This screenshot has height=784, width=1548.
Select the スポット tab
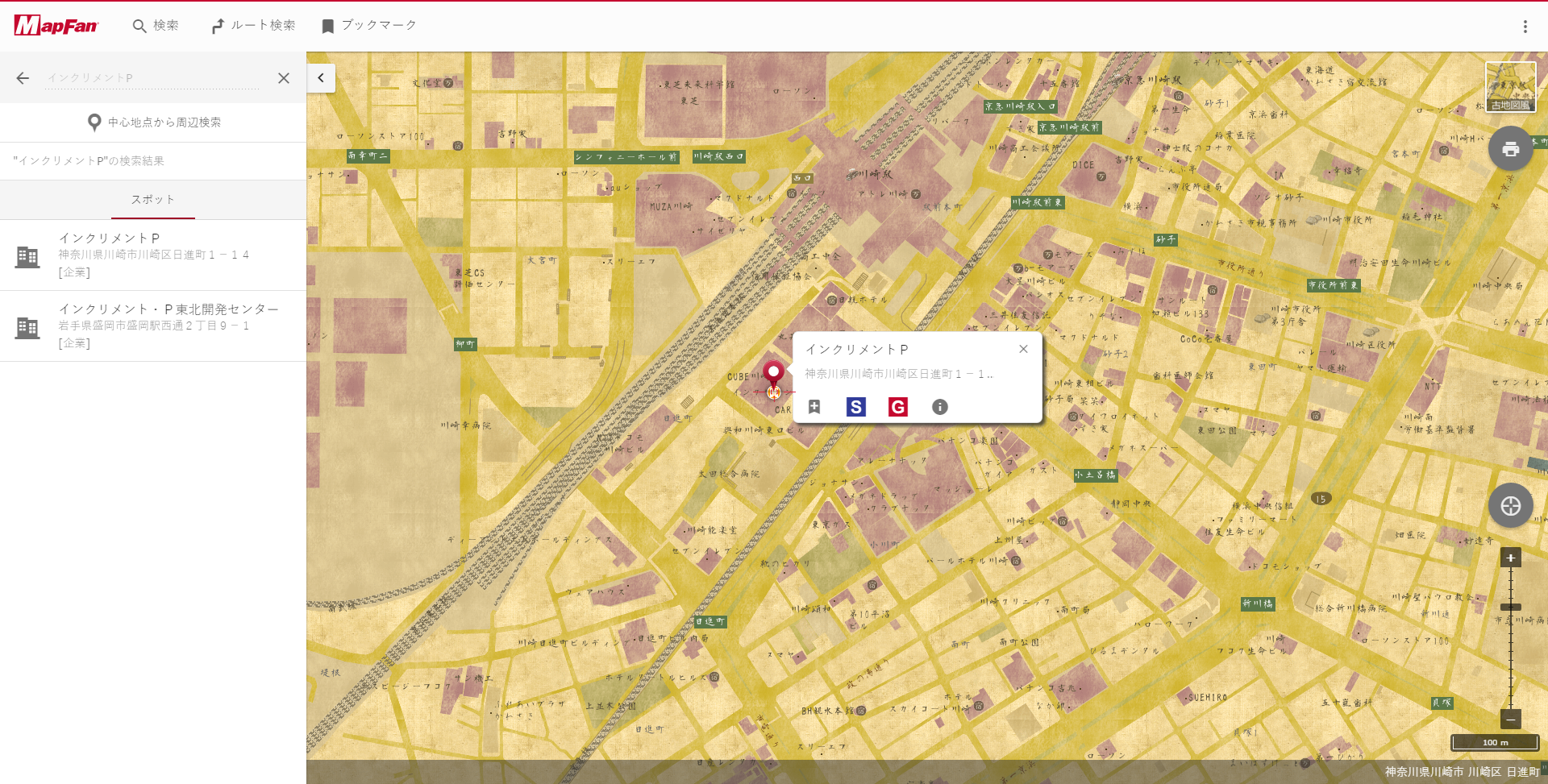[x=153, y=200]
